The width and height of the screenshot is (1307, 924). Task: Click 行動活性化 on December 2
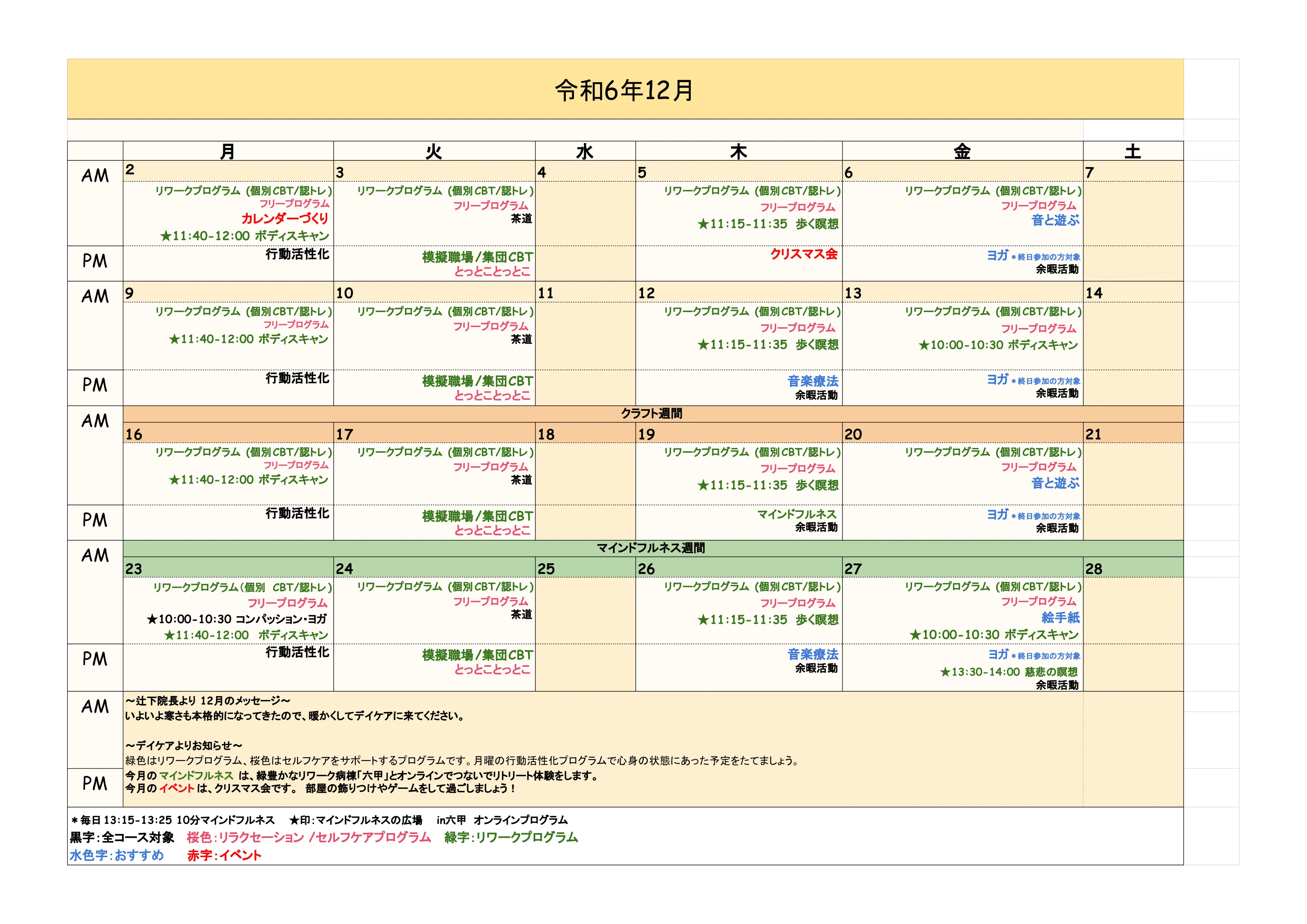pyautogui.click(x=297, y=254)
